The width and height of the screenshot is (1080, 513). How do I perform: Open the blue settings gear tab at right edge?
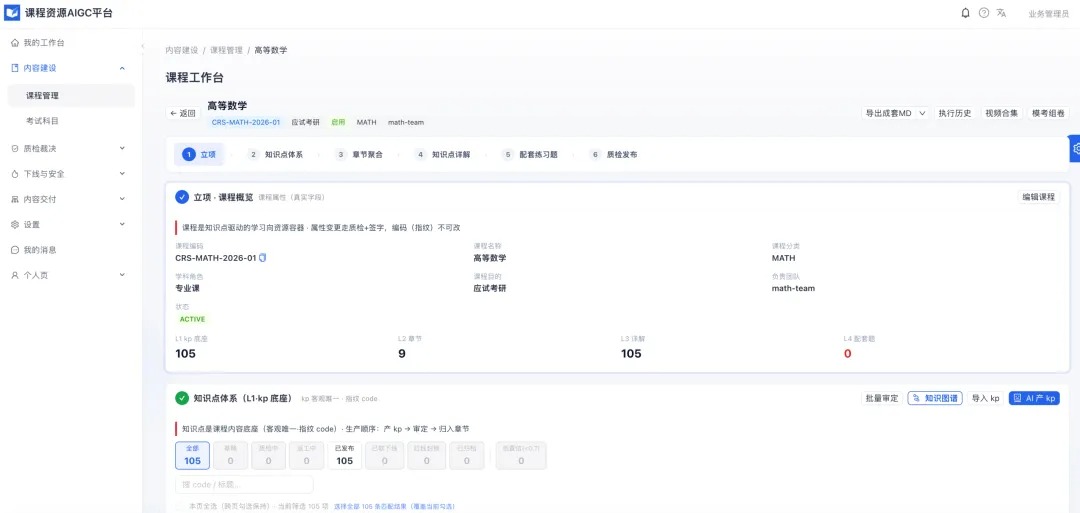pos(1075,148)
